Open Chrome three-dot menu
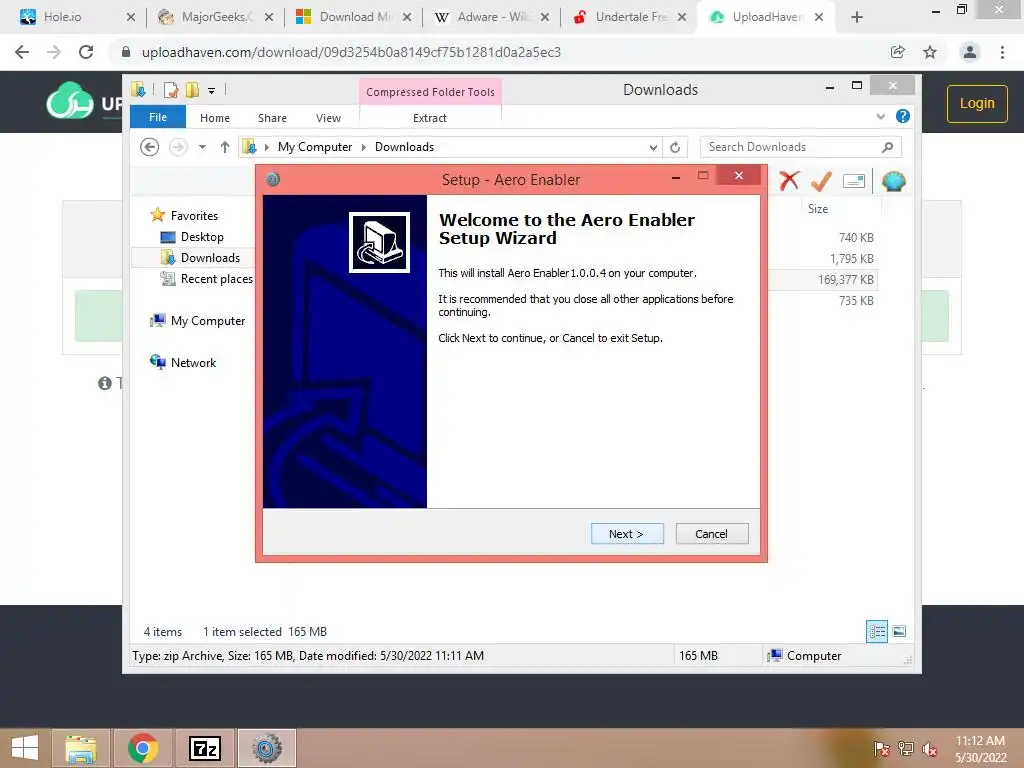The height and width of the screenshot is (768, 1024). tap(1002, 52)
